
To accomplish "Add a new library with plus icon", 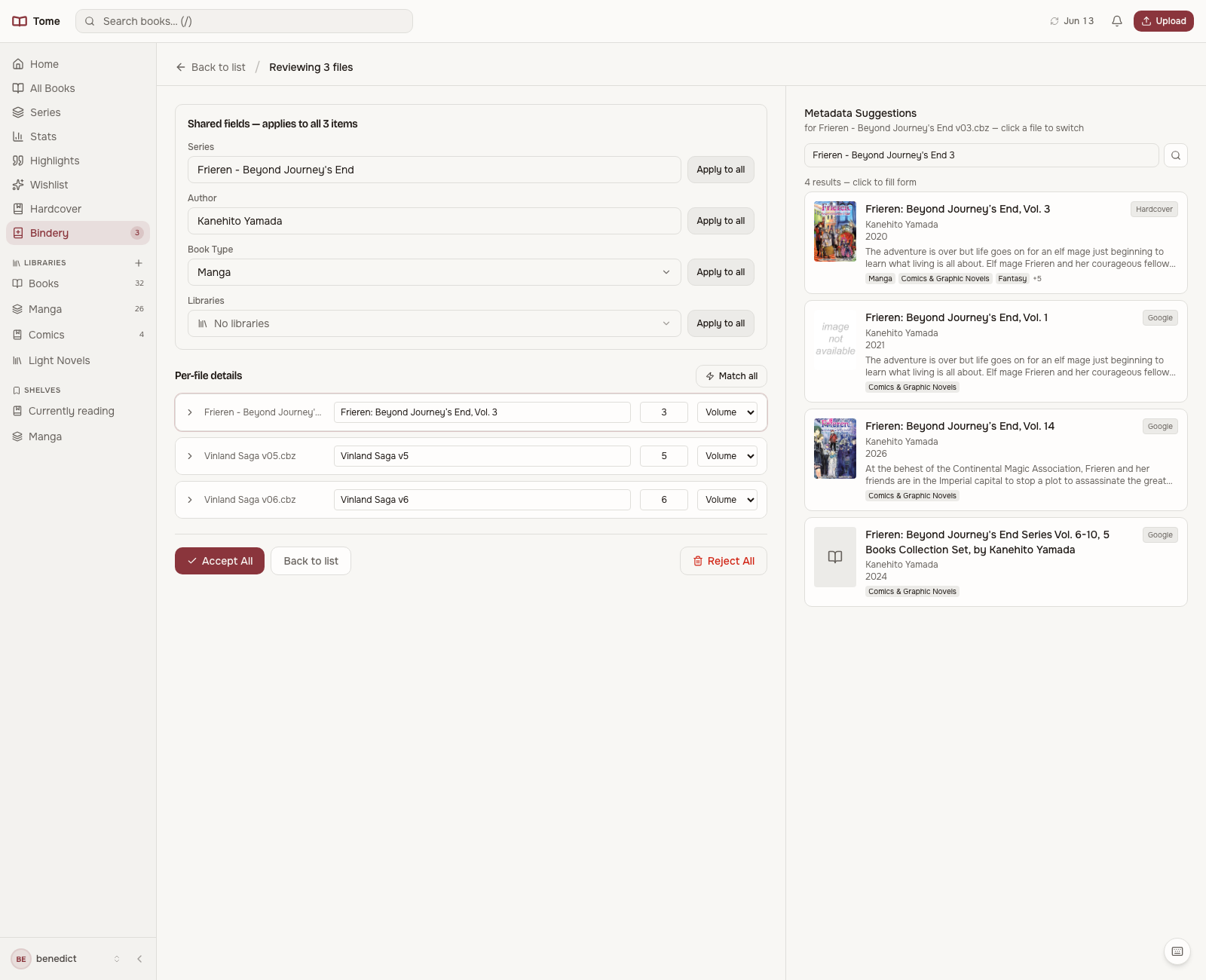I will coord(139,263).
